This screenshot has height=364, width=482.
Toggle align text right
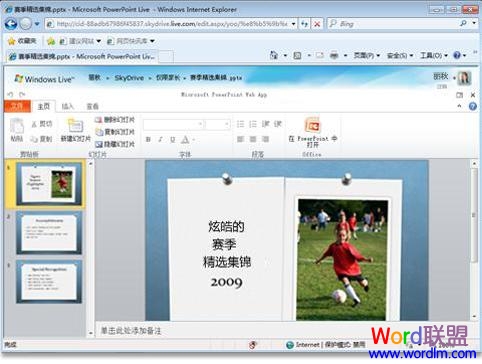tap(265, 139)
